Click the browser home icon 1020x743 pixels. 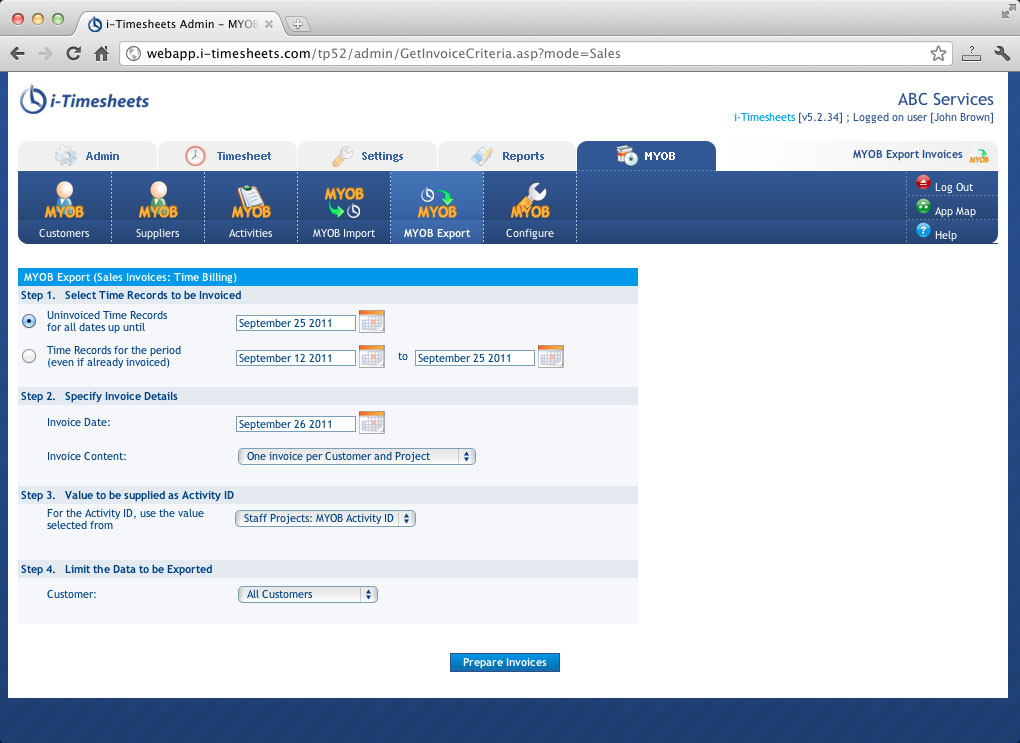[x=101, y=53]
